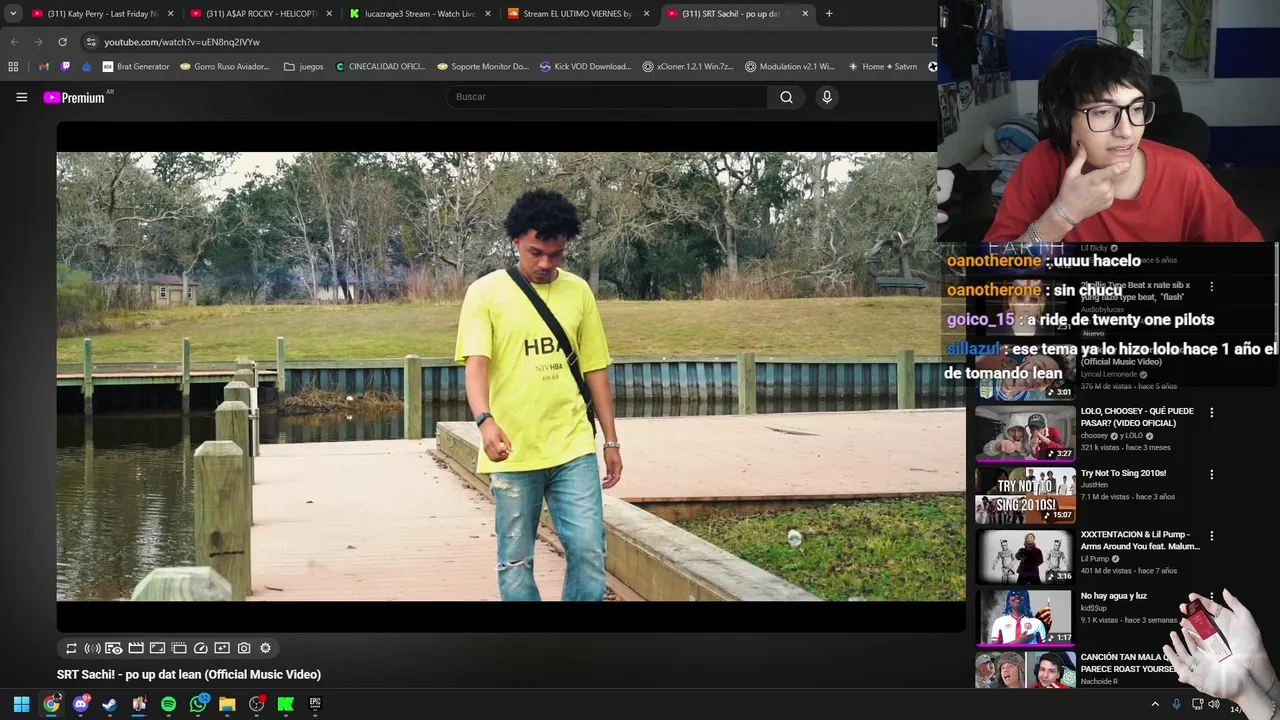Open Discord from the taskbar

tap(81, 704)
